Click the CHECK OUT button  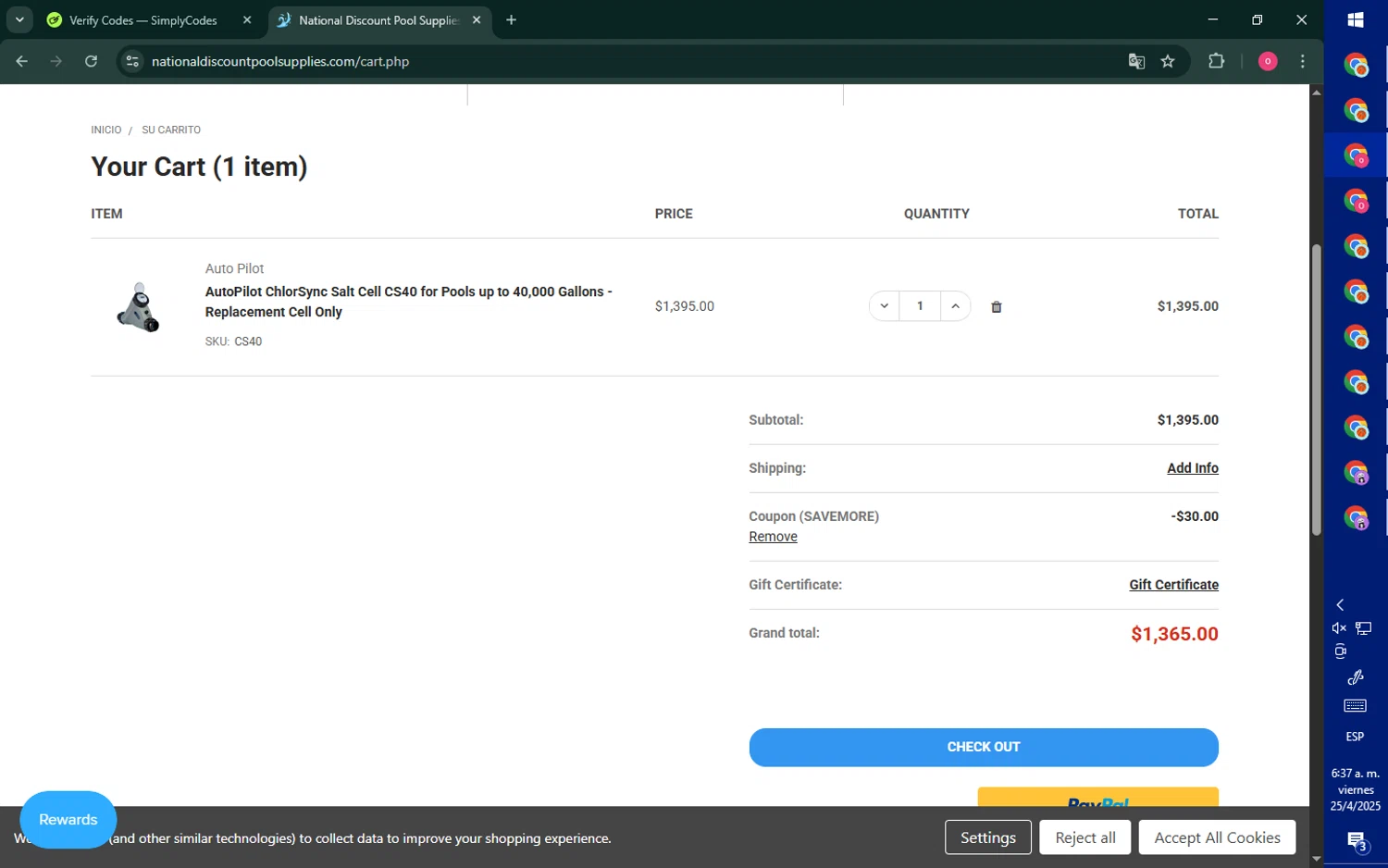[x=984, y=748]
